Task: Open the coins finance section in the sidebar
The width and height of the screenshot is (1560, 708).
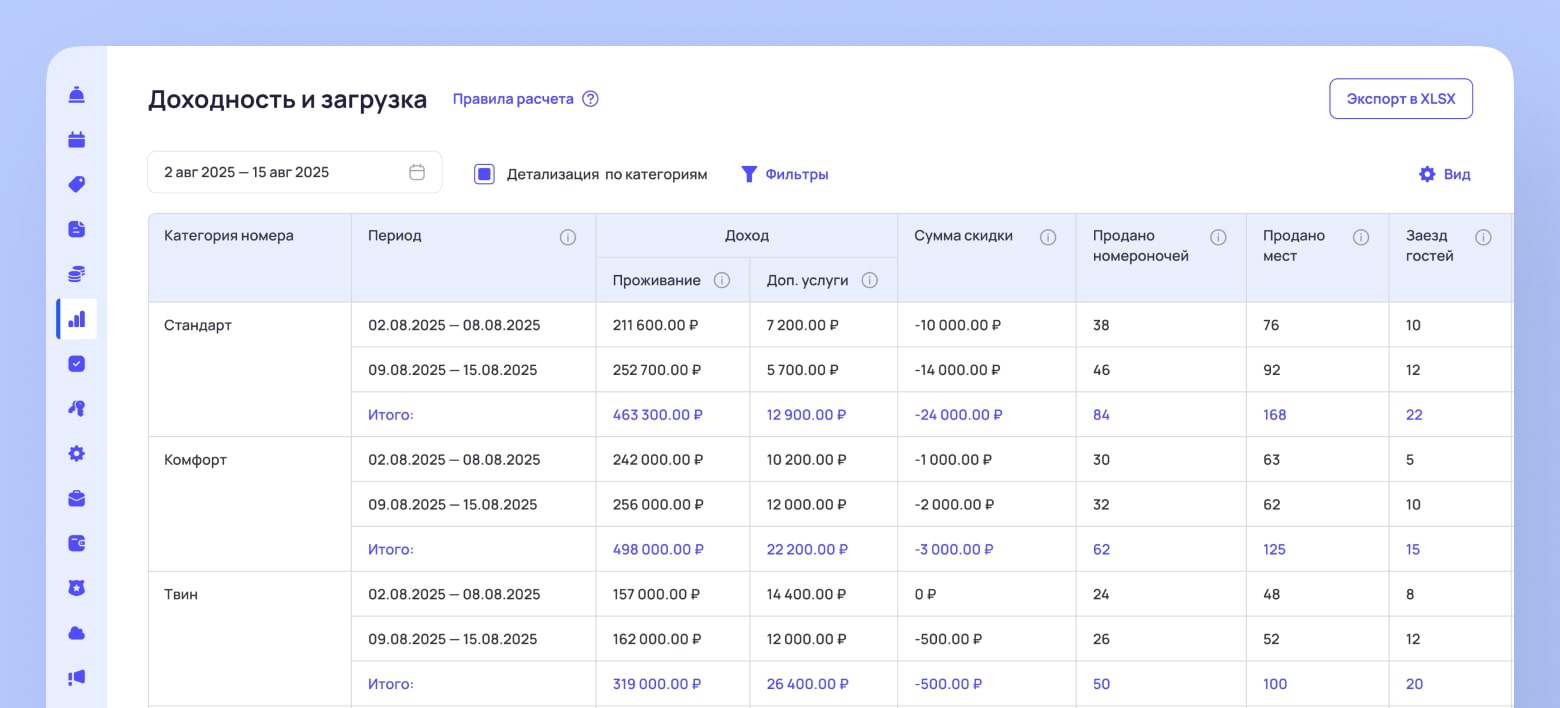Action: click(x=76, y=274)
